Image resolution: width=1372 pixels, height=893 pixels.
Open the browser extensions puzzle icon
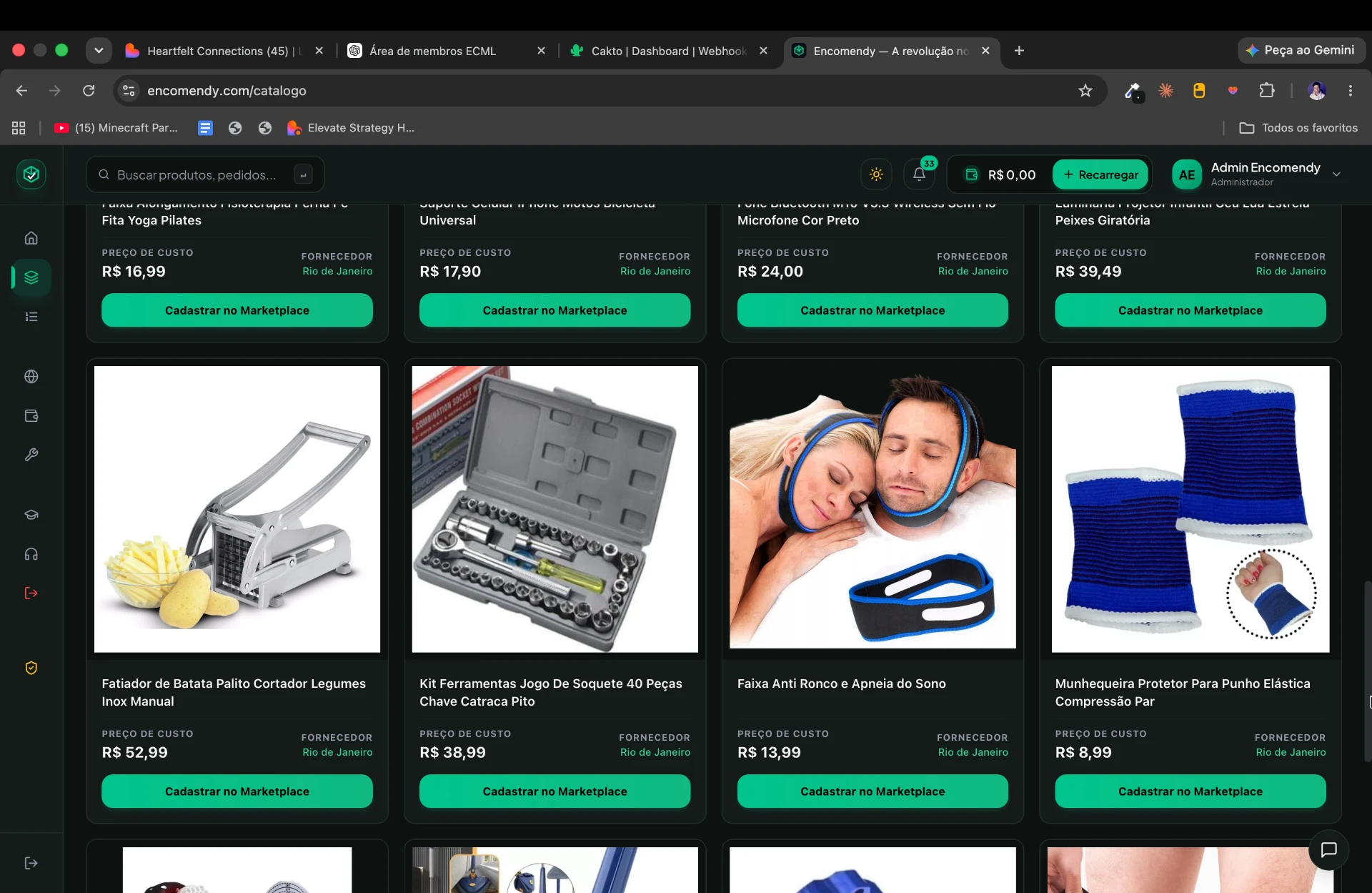coord(1267,91)
